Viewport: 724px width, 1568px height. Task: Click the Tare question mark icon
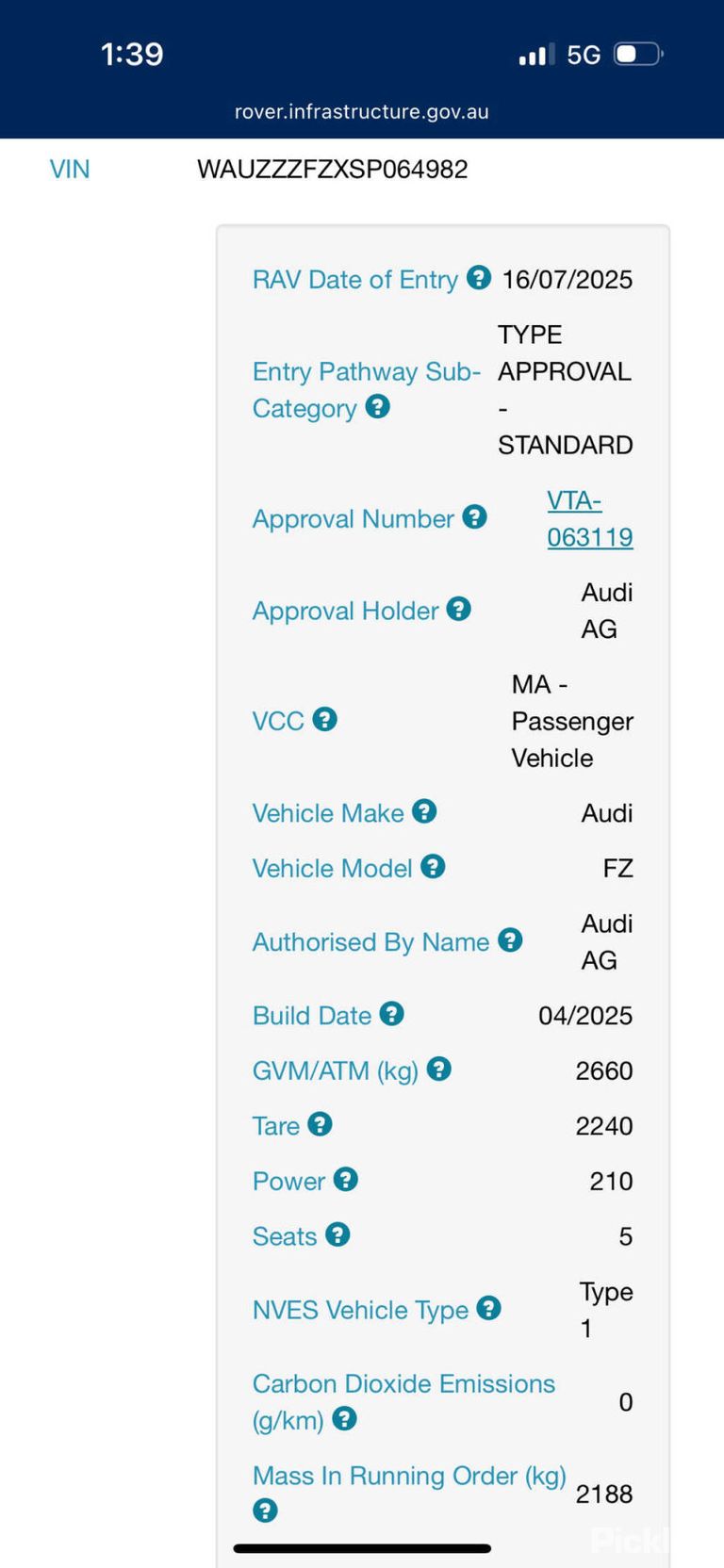[320, 1124]
